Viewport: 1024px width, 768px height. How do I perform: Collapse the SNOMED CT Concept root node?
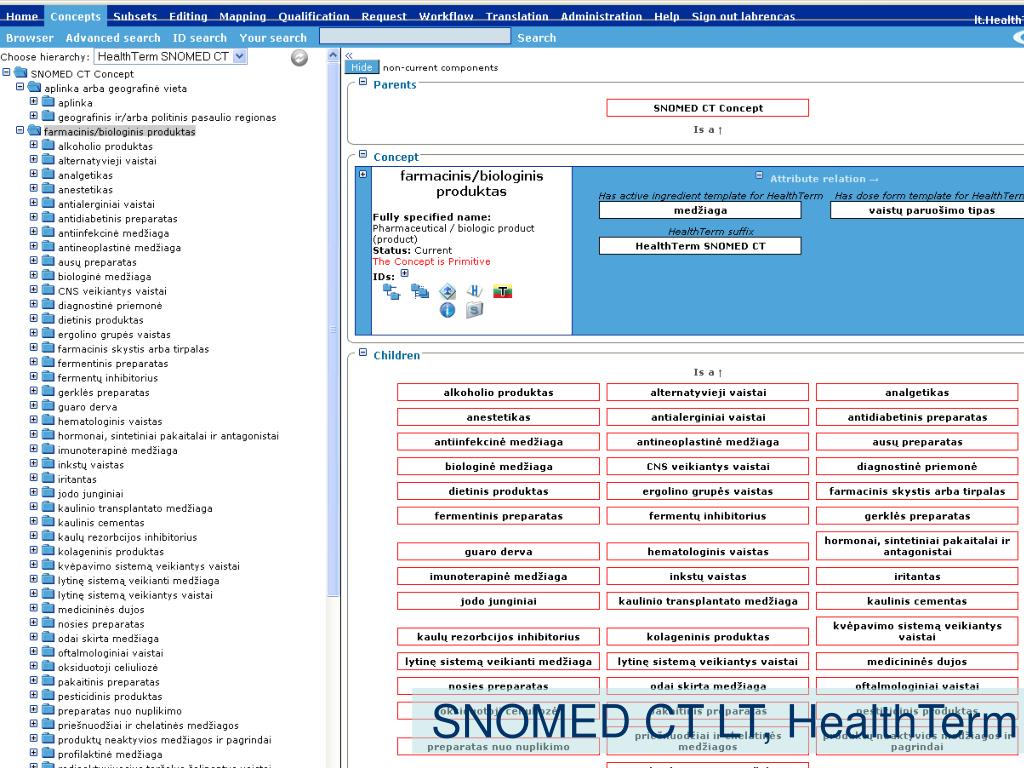6,72
